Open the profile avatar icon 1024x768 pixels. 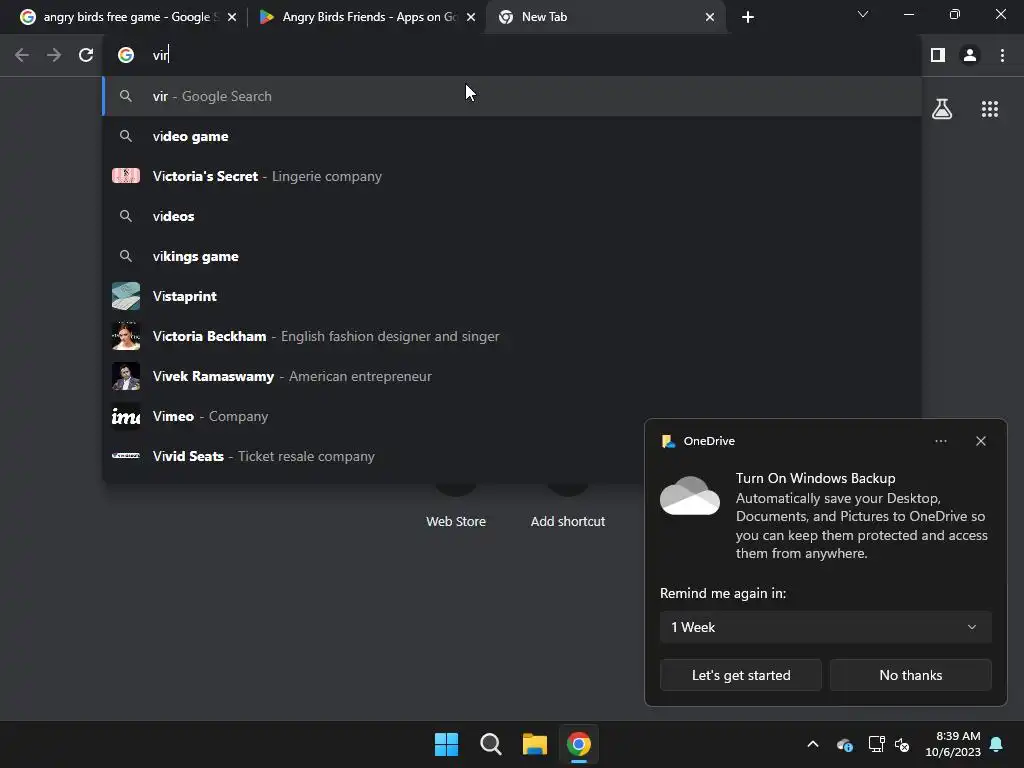click(970, 56)
